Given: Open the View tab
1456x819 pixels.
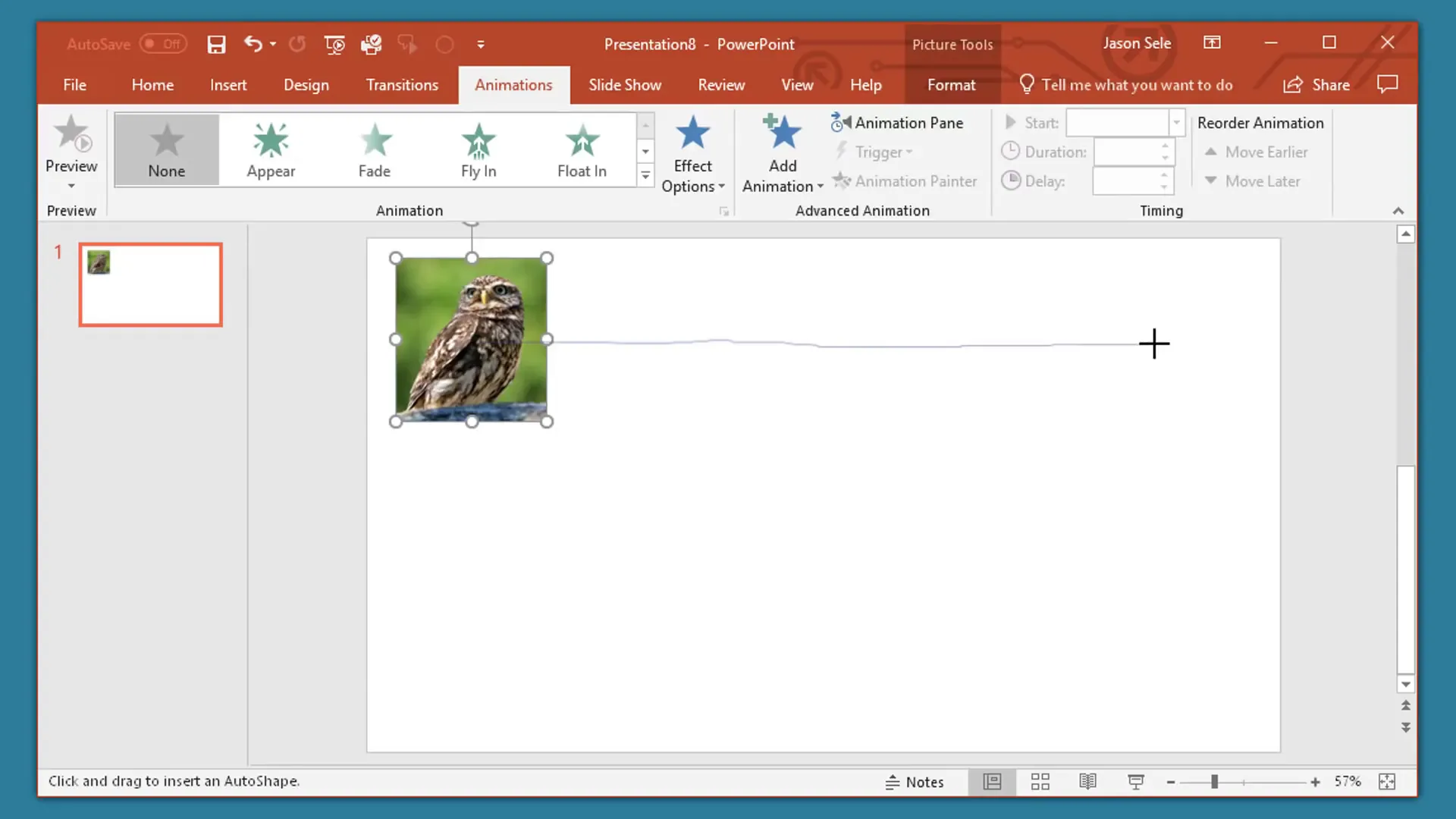Looking at the screenshot, I should pos(797,85).
